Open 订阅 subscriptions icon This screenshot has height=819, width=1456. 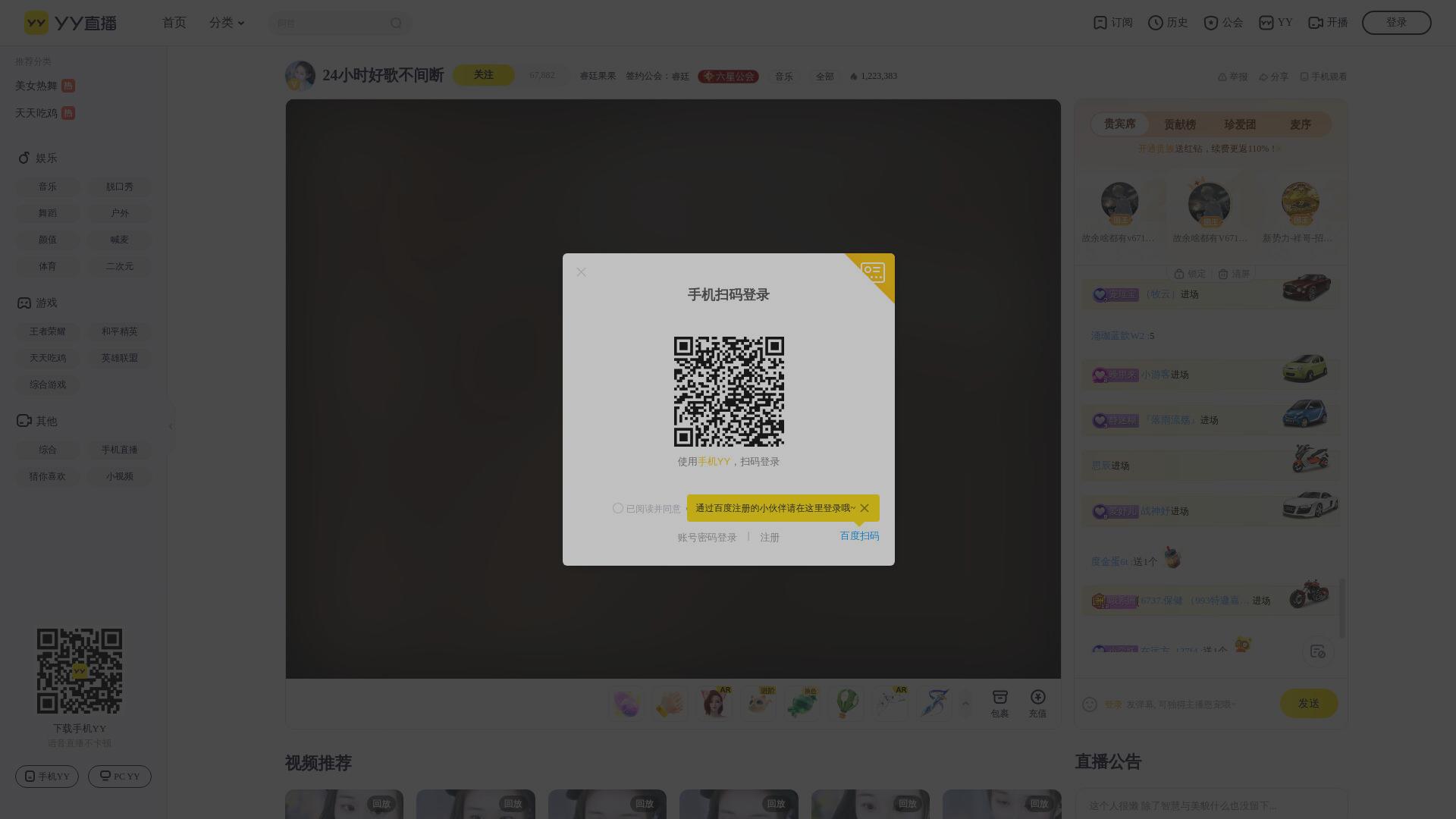pyautogui.click(x=1112, y=23)
